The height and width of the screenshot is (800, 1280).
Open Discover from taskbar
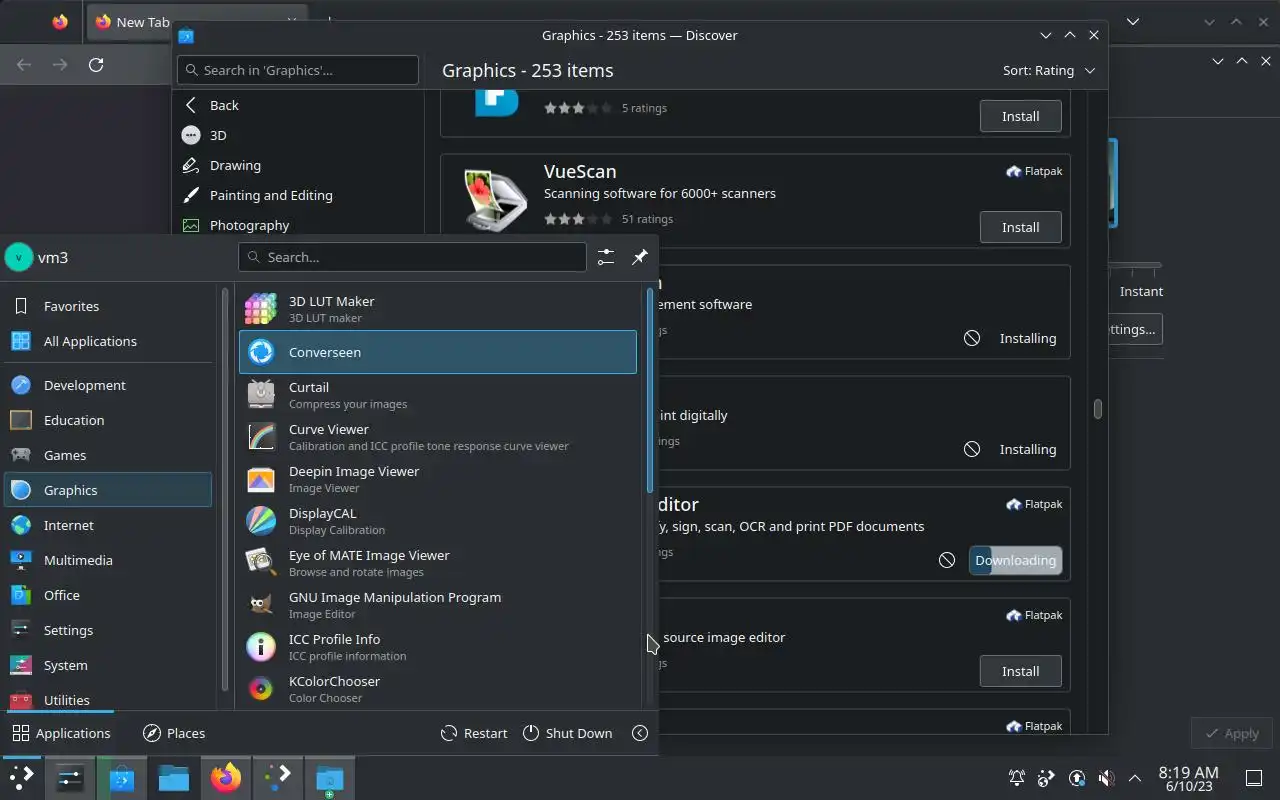122,777
